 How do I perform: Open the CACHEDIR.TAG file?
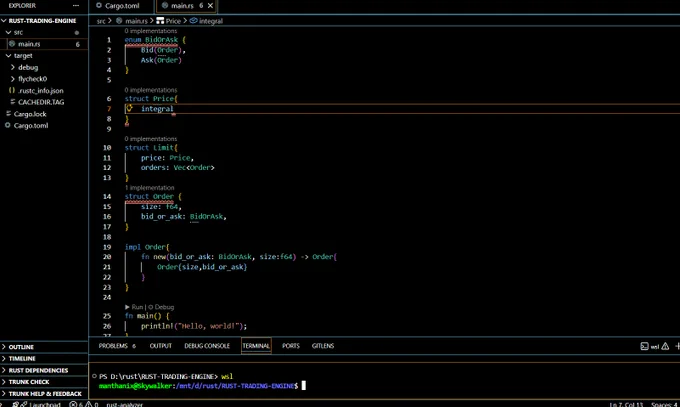click(x=43, y=102)
